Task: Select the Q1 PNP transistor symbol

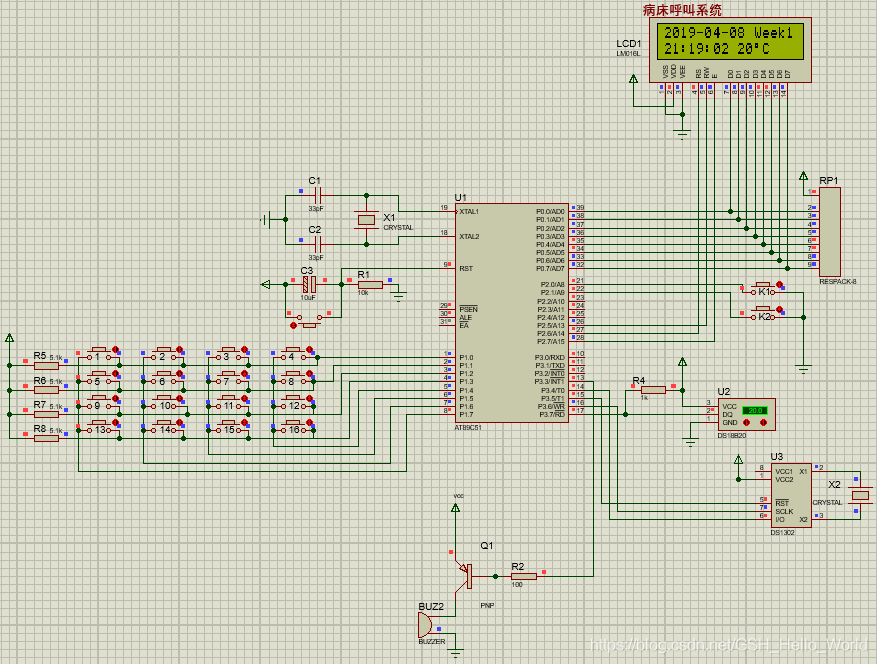Action: (465, 576)
